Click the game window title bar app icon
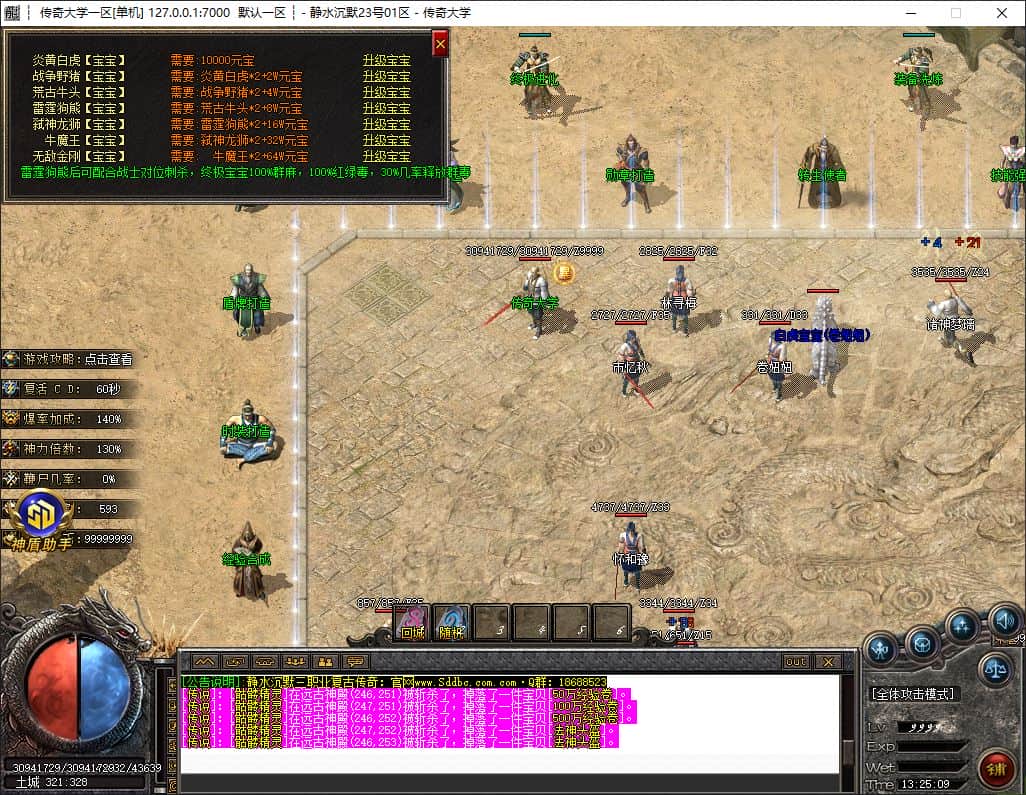The image size is (1026, 795). click(x=13, y=12)
